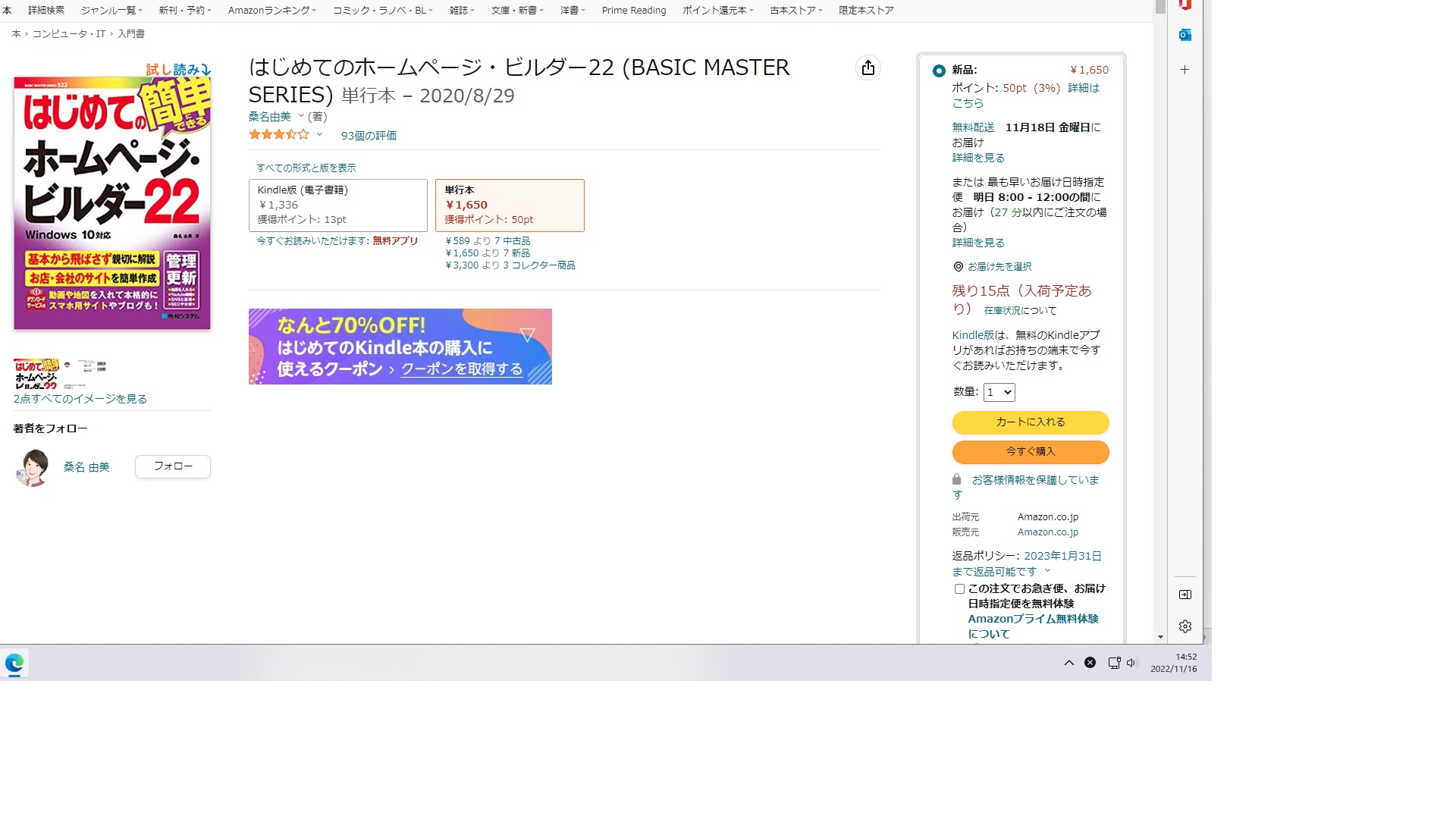1456x819 pixels.
Task: Open Edge sidebar settings gear
Action: coord(1185,626)
